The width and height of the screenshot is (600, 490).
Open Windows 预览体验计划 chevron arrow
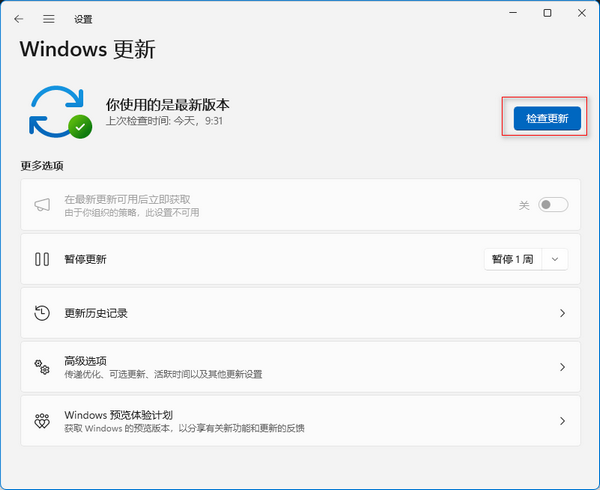[x=562, y=421]
